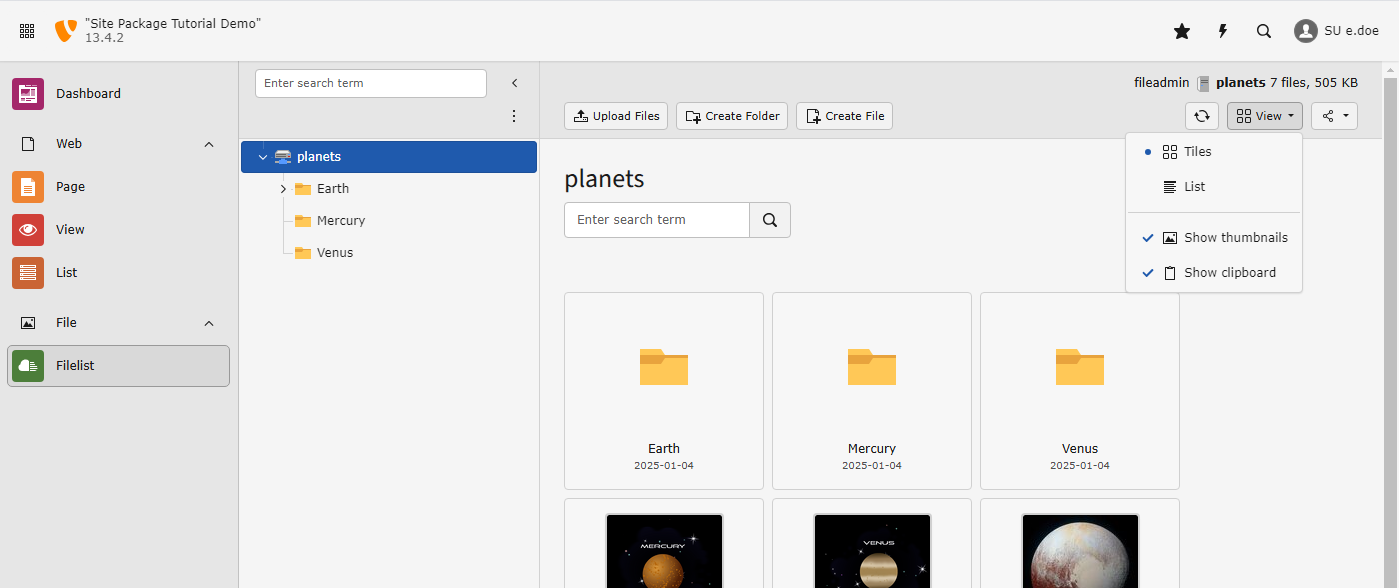Image resolution: width=1399 pixels, height=588 pixels.
Task: Submit the planets file search magnifier button
Action: pos(770,220)
